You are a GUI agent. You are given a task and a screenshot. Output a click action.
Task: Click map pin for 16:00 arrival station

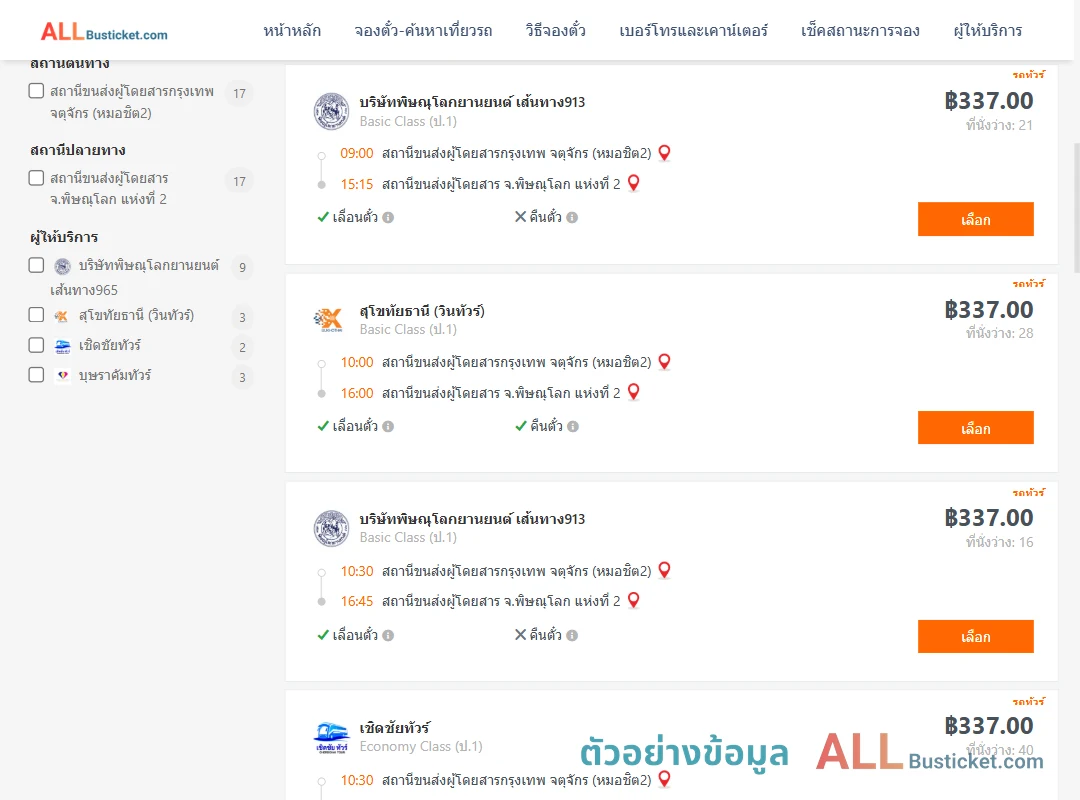click(x=634, y=391)
